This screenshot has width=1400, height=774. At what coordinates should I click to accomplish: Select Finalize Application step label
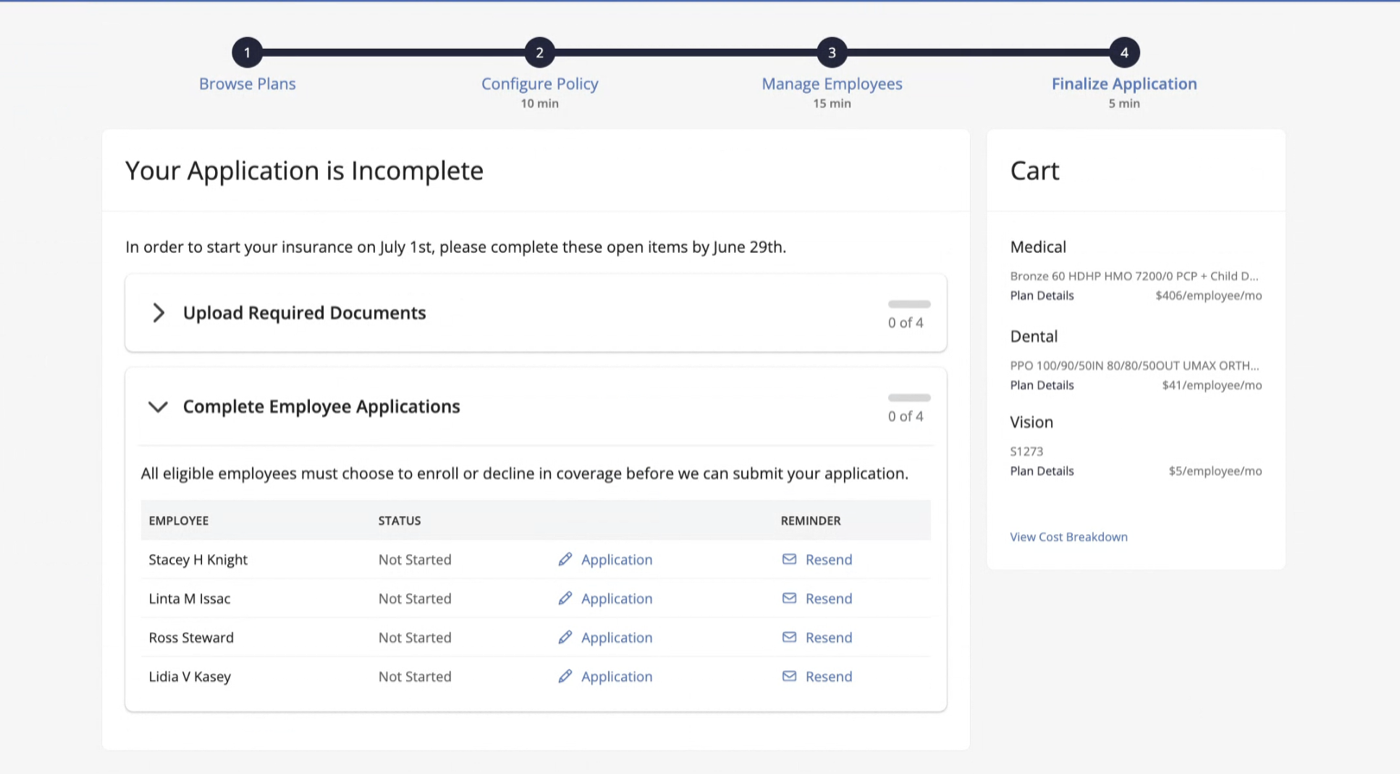coord(1124,84)
